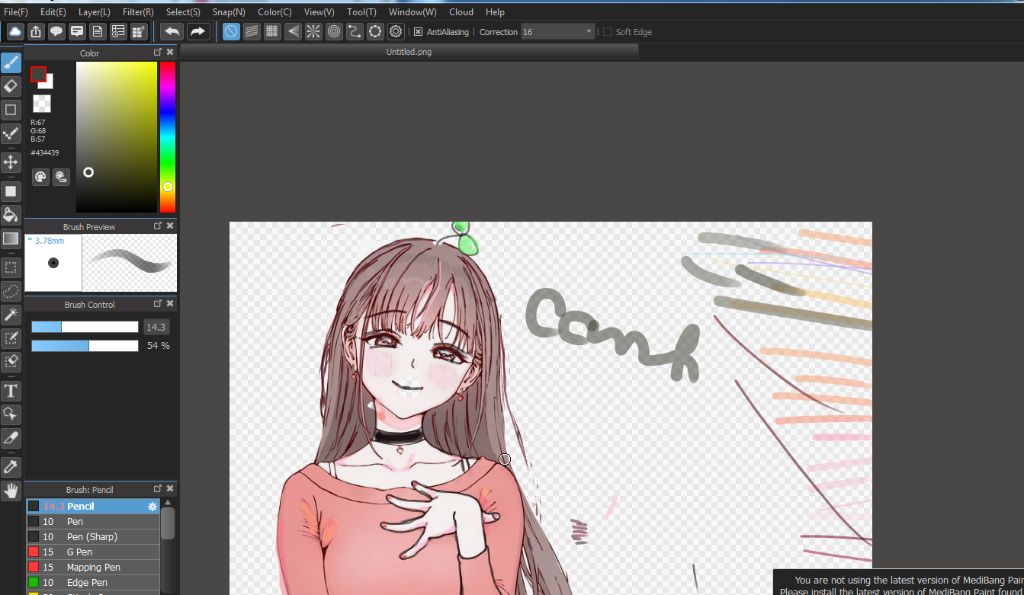The image size is (1024, 595).
Task: Click the share/export icon in the toolbar
Action: click(36, 31)
